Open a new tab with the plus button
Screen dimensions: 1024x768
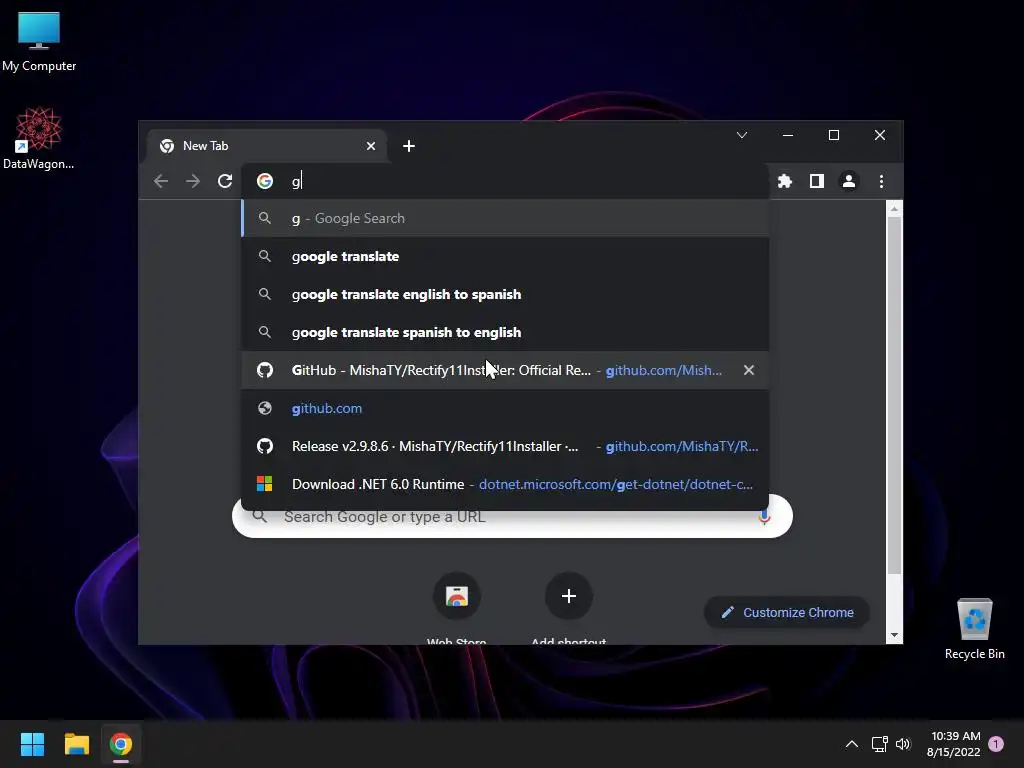(x=409, y=146)
